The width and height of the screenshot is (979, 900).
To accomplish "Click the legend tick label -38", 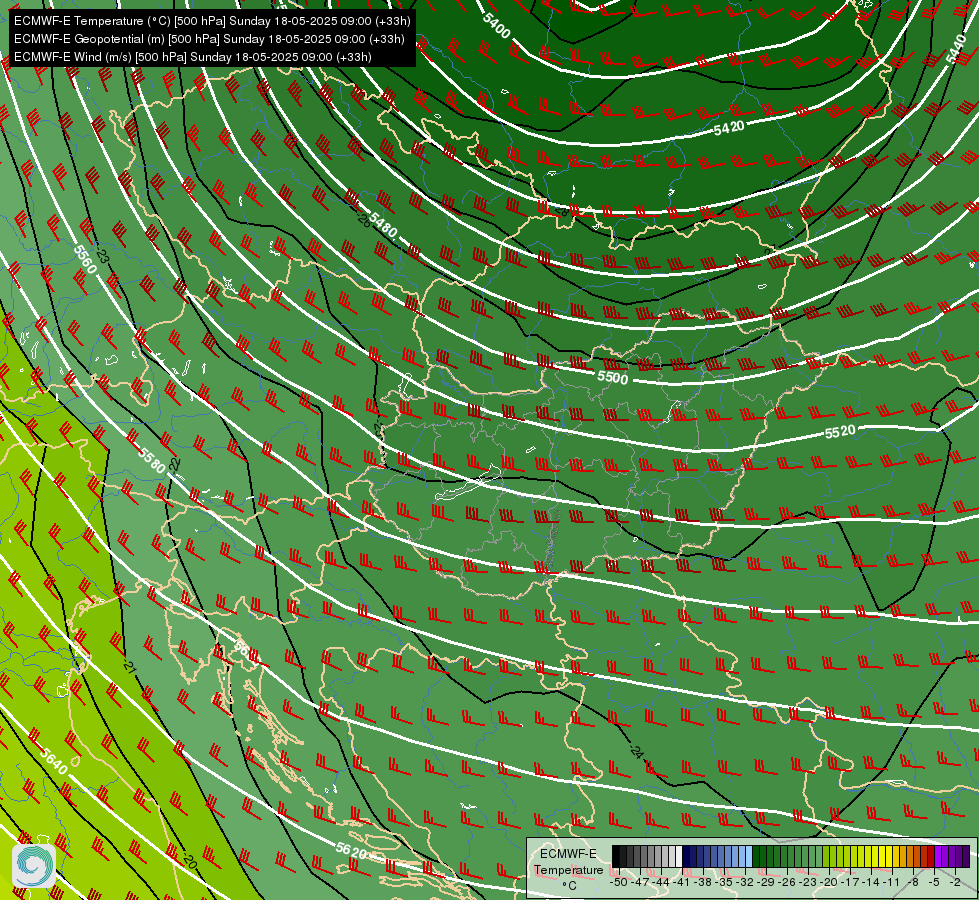I will pyautogui.click(x=702, y=883).
